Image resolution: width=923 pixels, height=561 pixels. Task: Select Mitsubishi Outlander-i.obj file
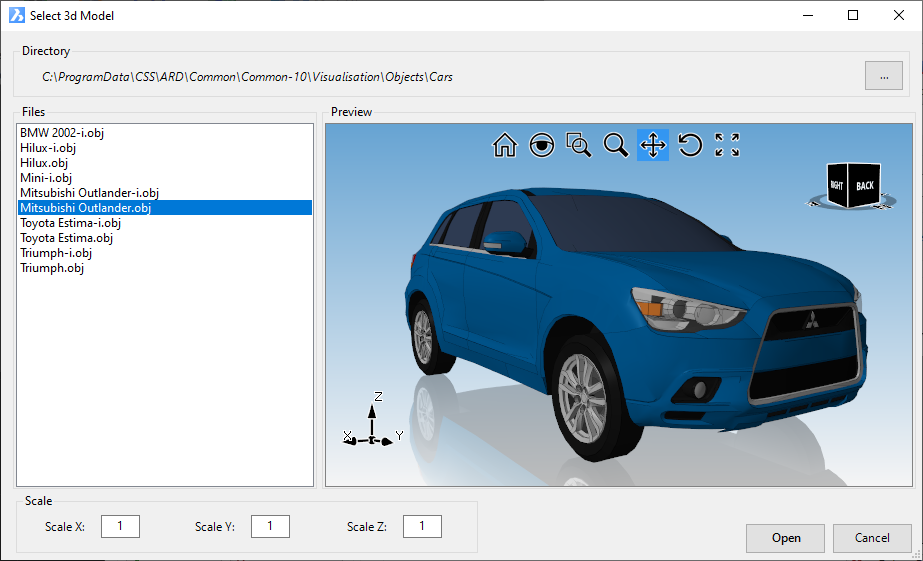[x=165, y=193]
